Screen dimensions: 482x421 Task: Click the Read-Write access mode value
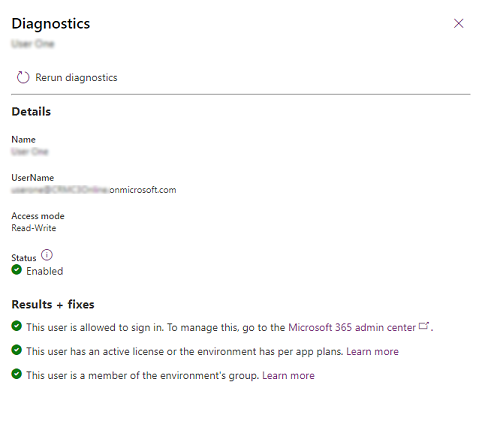click(34, 228)
